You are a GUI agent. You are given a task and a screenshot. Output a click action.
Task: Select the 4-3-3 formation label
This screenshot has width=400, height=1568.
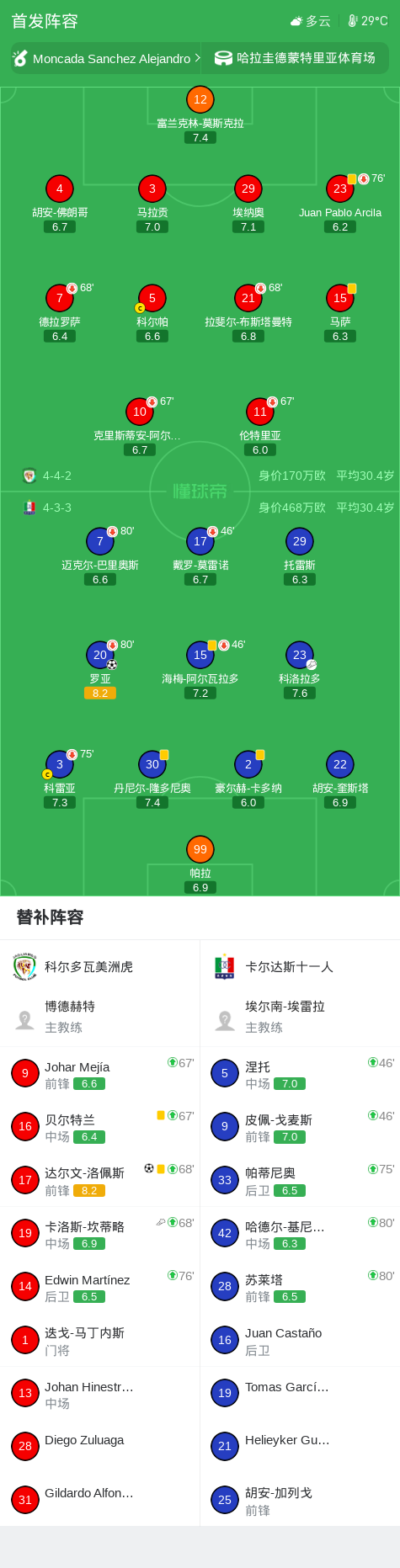click(x=57, y=508)
